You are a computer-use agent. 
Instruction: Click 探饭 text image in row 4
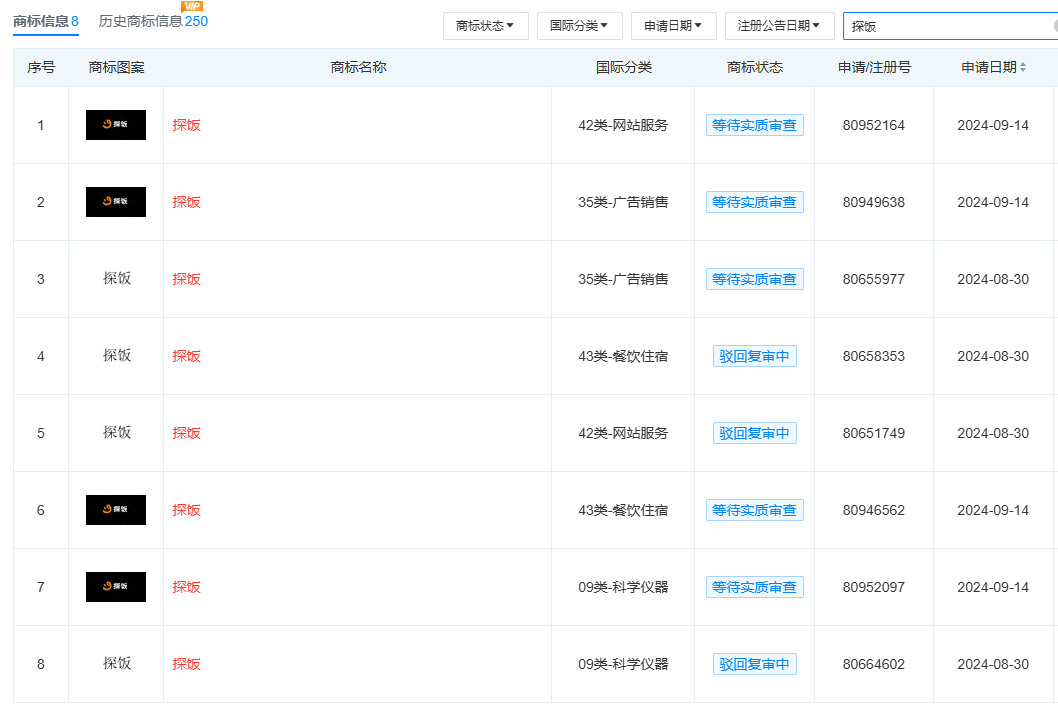point(117,355)
